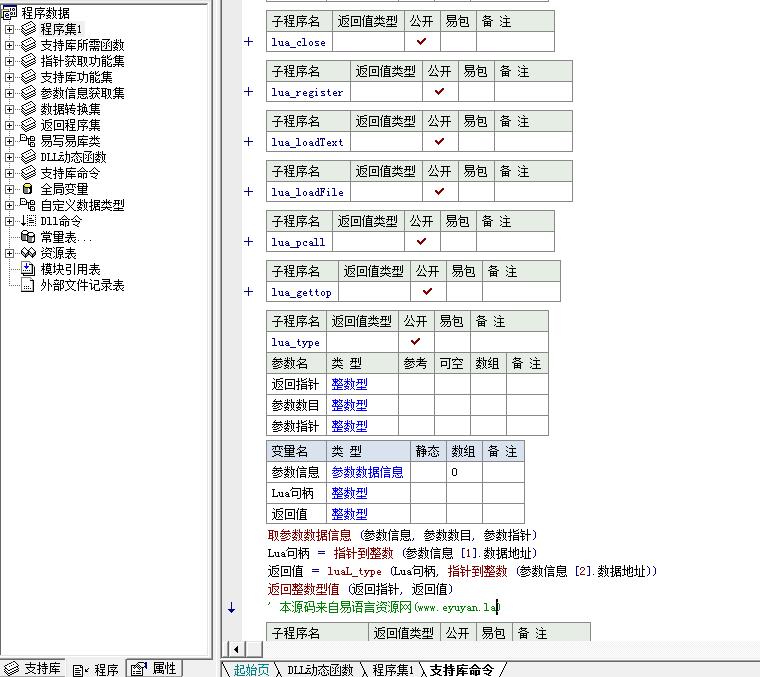The height and width of the screenshot is (677, 760).
Task: Click the 资源表 icon
Action: (28, 252)
